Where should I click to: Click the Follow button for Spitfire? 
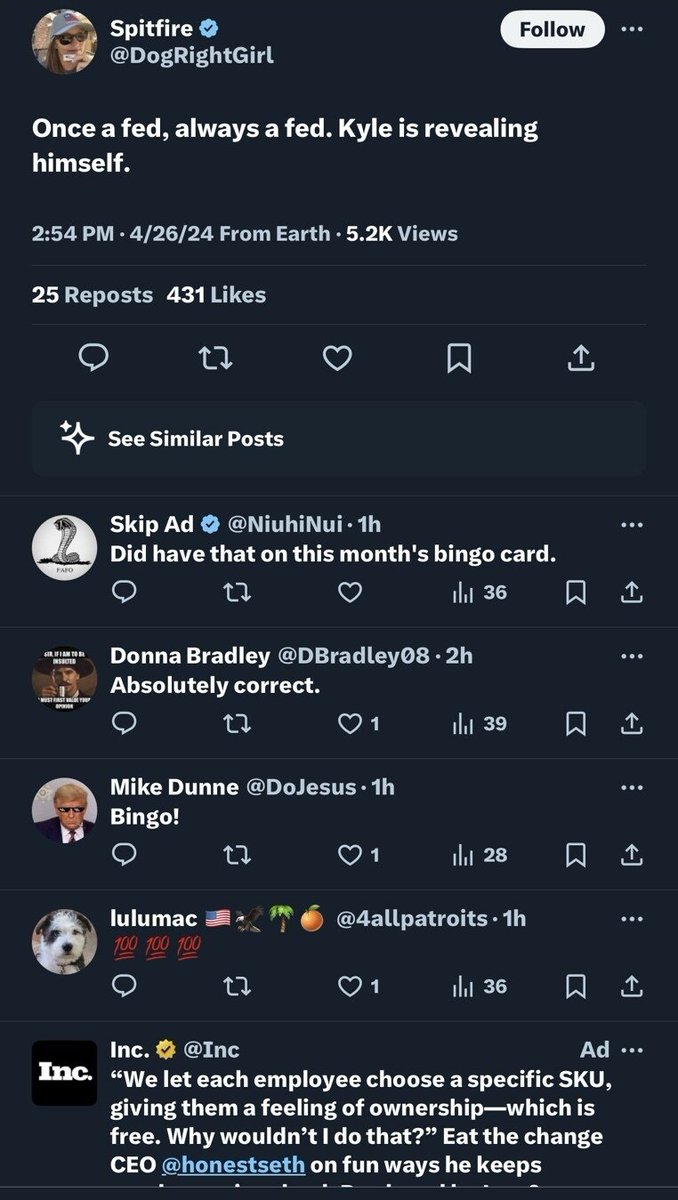point(552,30)
